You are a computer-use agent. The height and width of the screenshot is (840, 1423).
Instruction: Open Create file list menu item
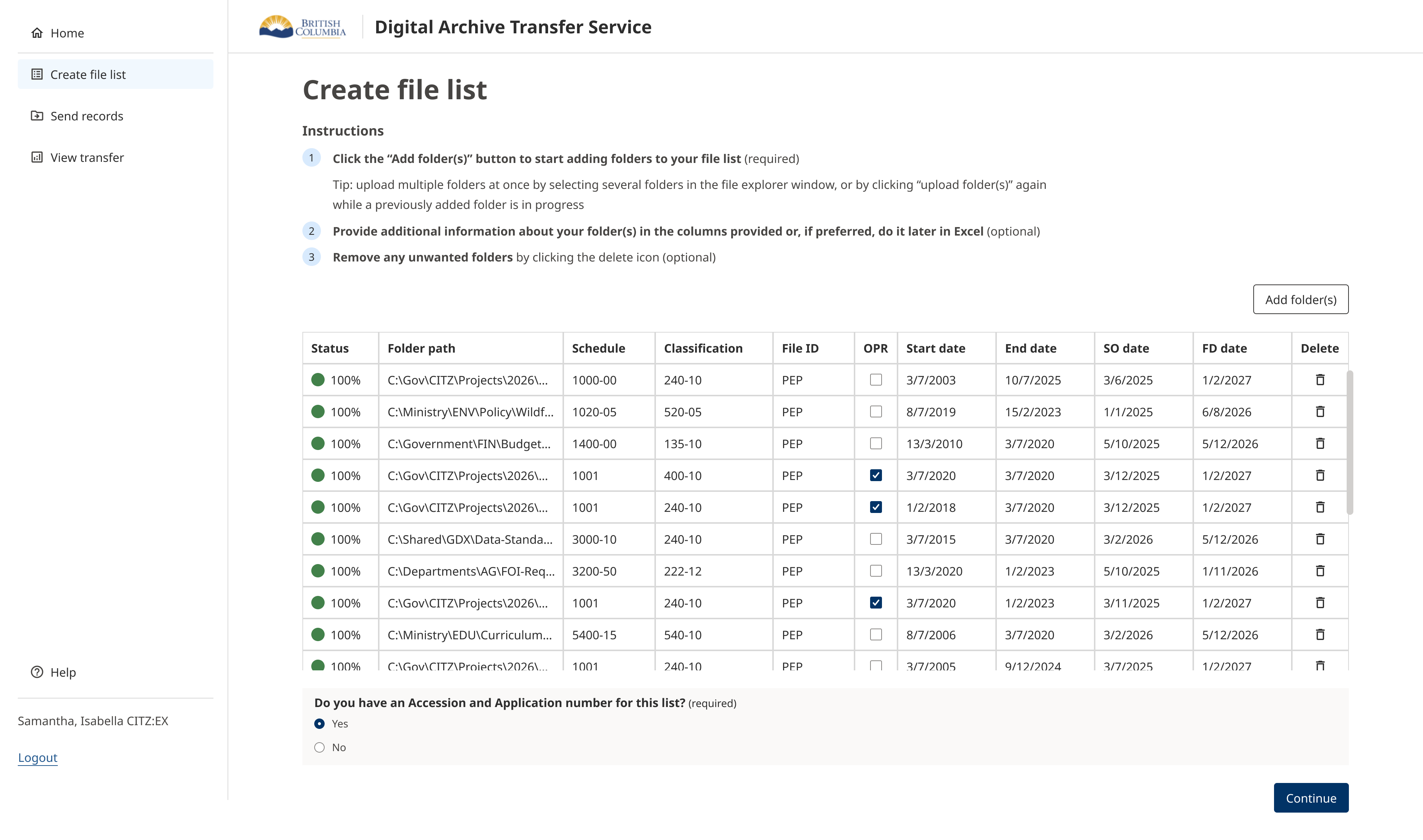point(88,75)
